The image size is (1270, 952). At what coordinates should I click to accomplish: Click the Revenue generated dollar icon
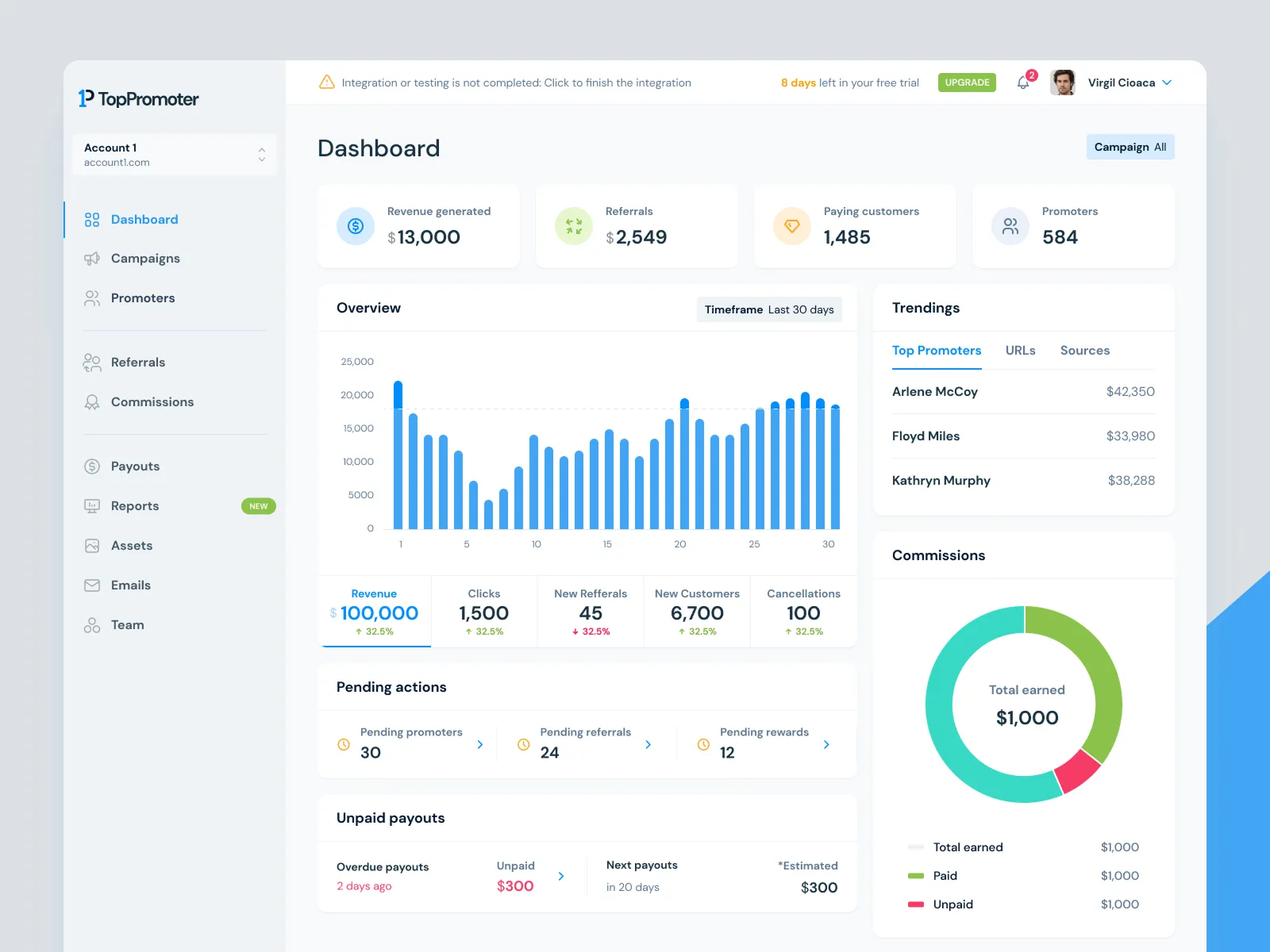(x=356, y=226)
